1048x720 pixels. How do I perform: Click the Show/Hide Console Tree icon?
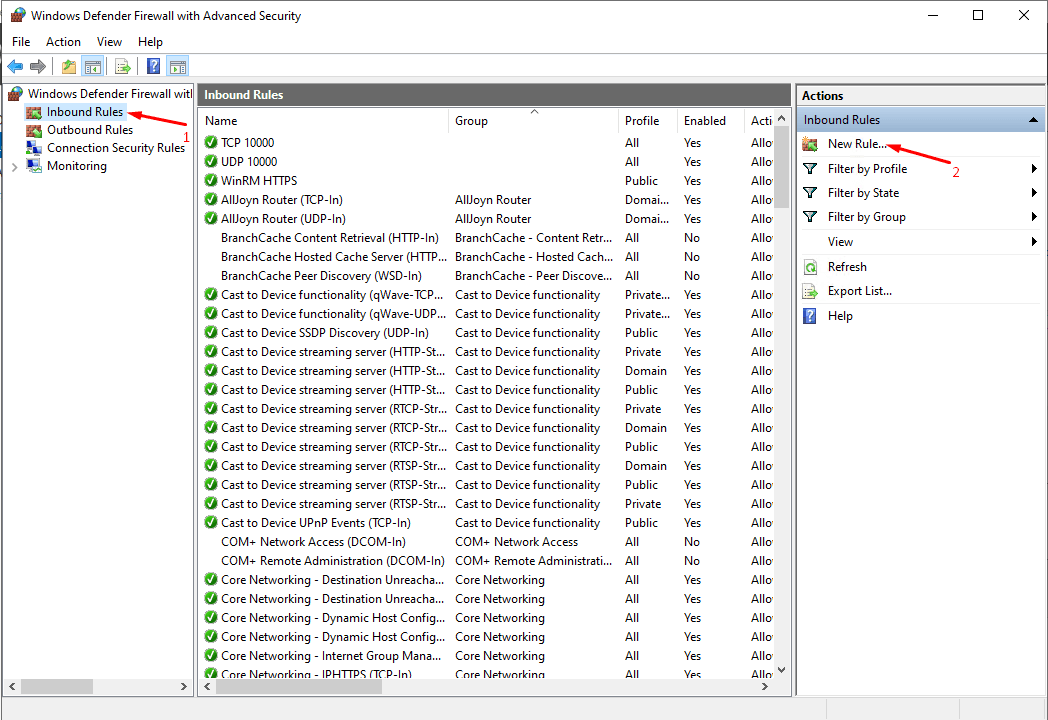(92, 66)
